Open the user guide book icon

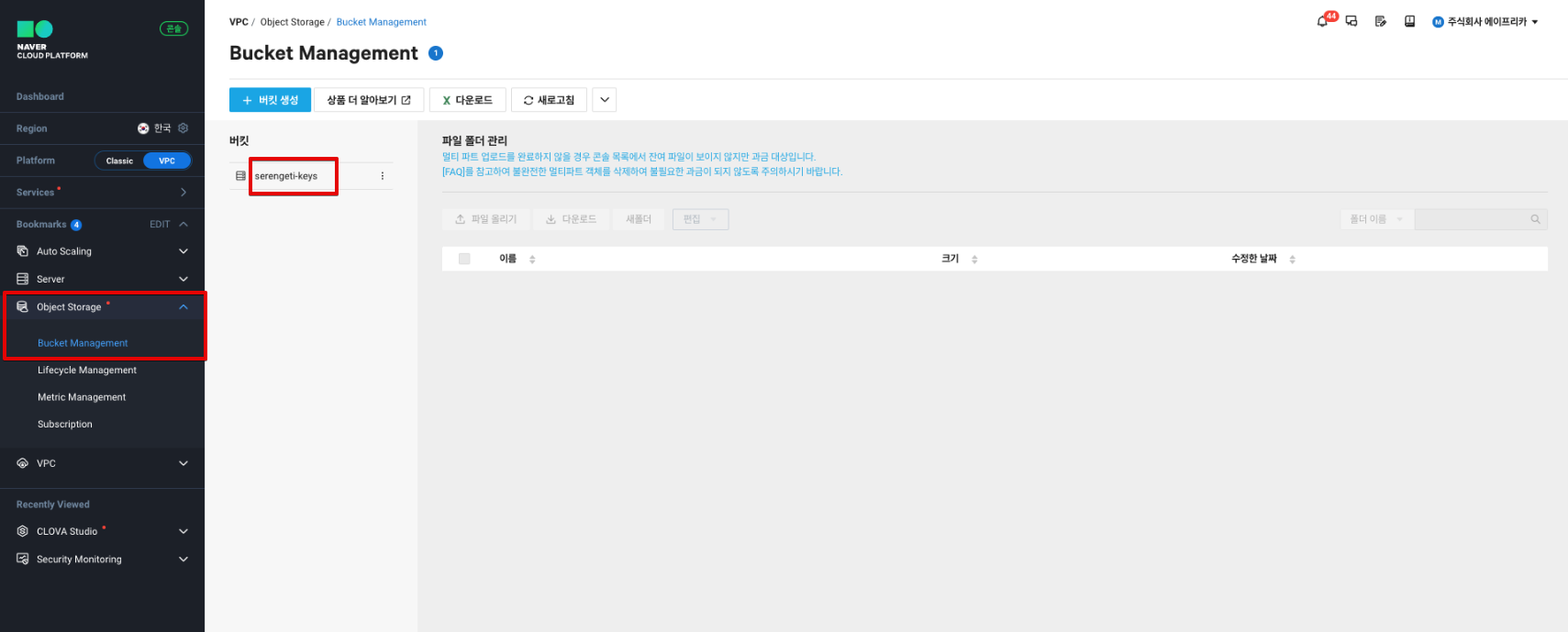1409,22
